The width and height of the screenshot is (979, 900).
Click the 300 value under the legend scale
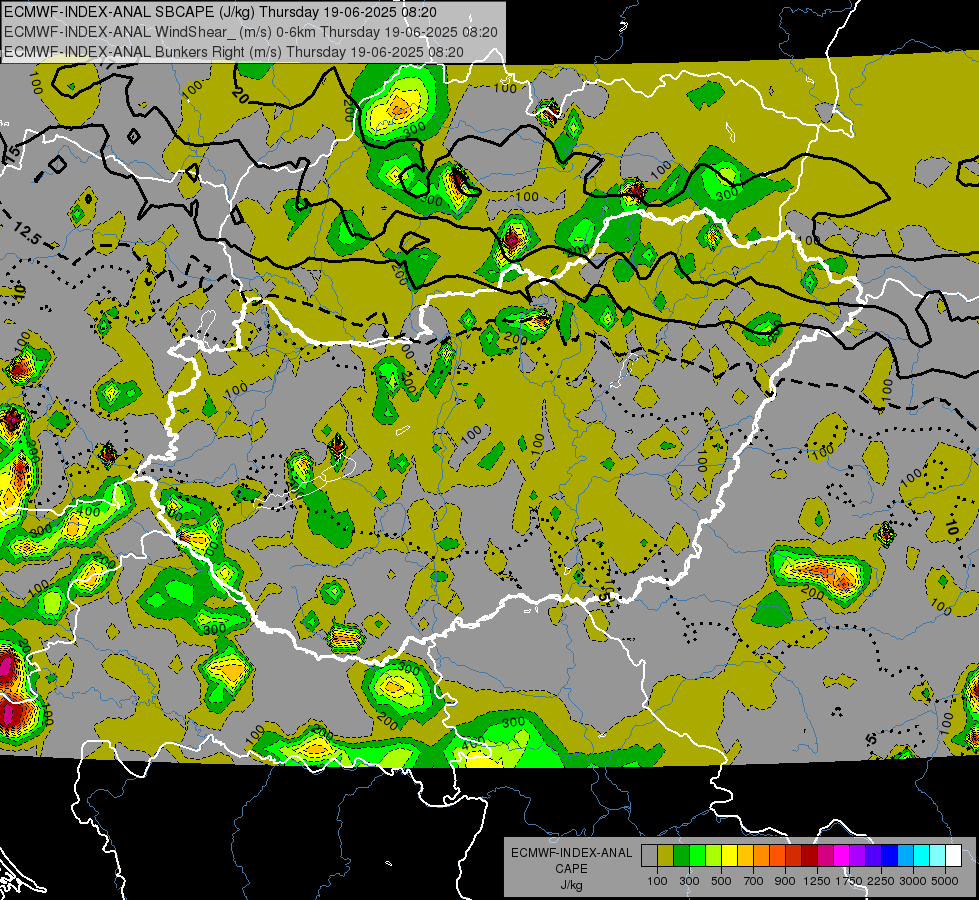tap(689, 881)
